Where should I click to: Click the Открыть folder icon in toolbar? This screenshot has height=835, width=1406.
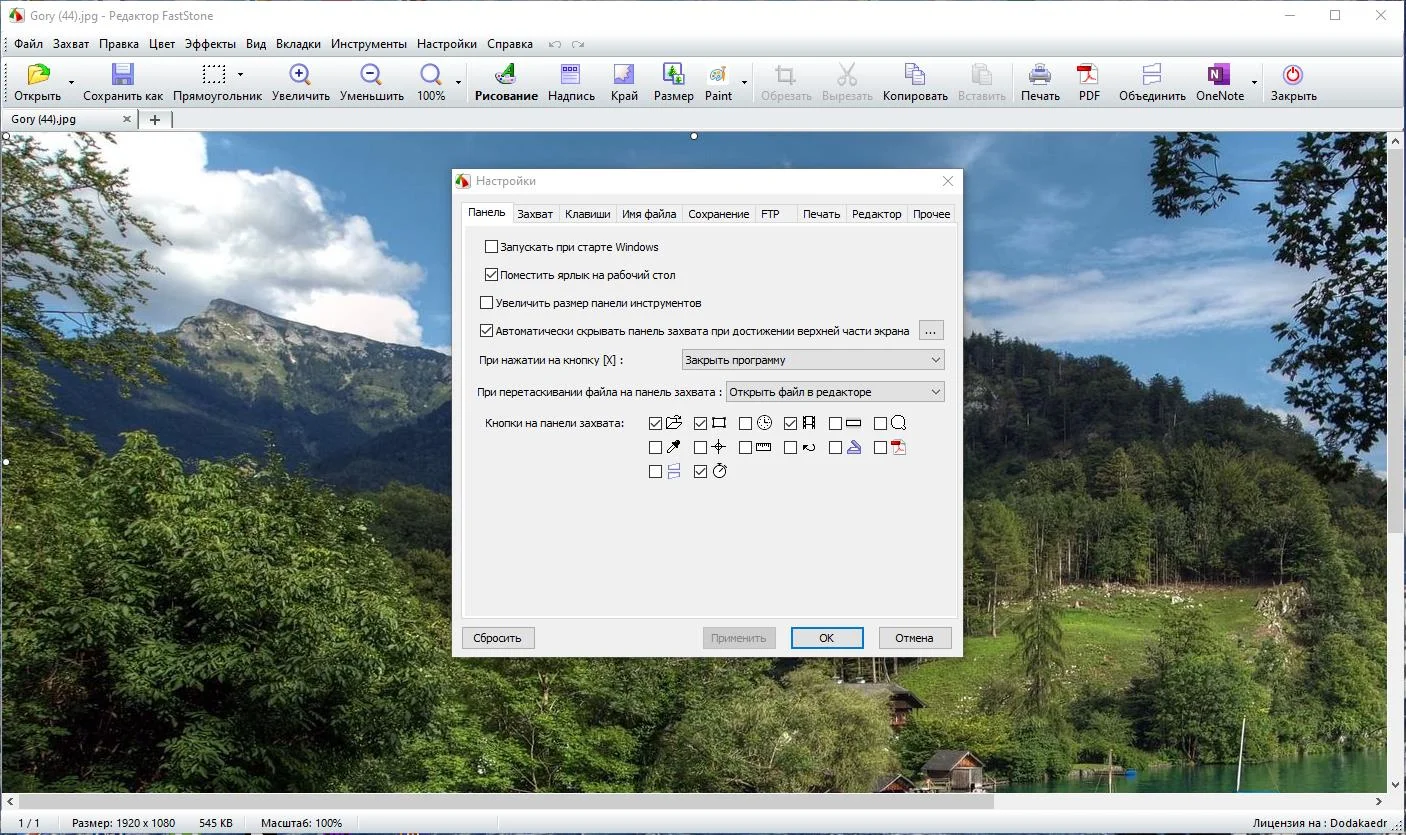38,74
